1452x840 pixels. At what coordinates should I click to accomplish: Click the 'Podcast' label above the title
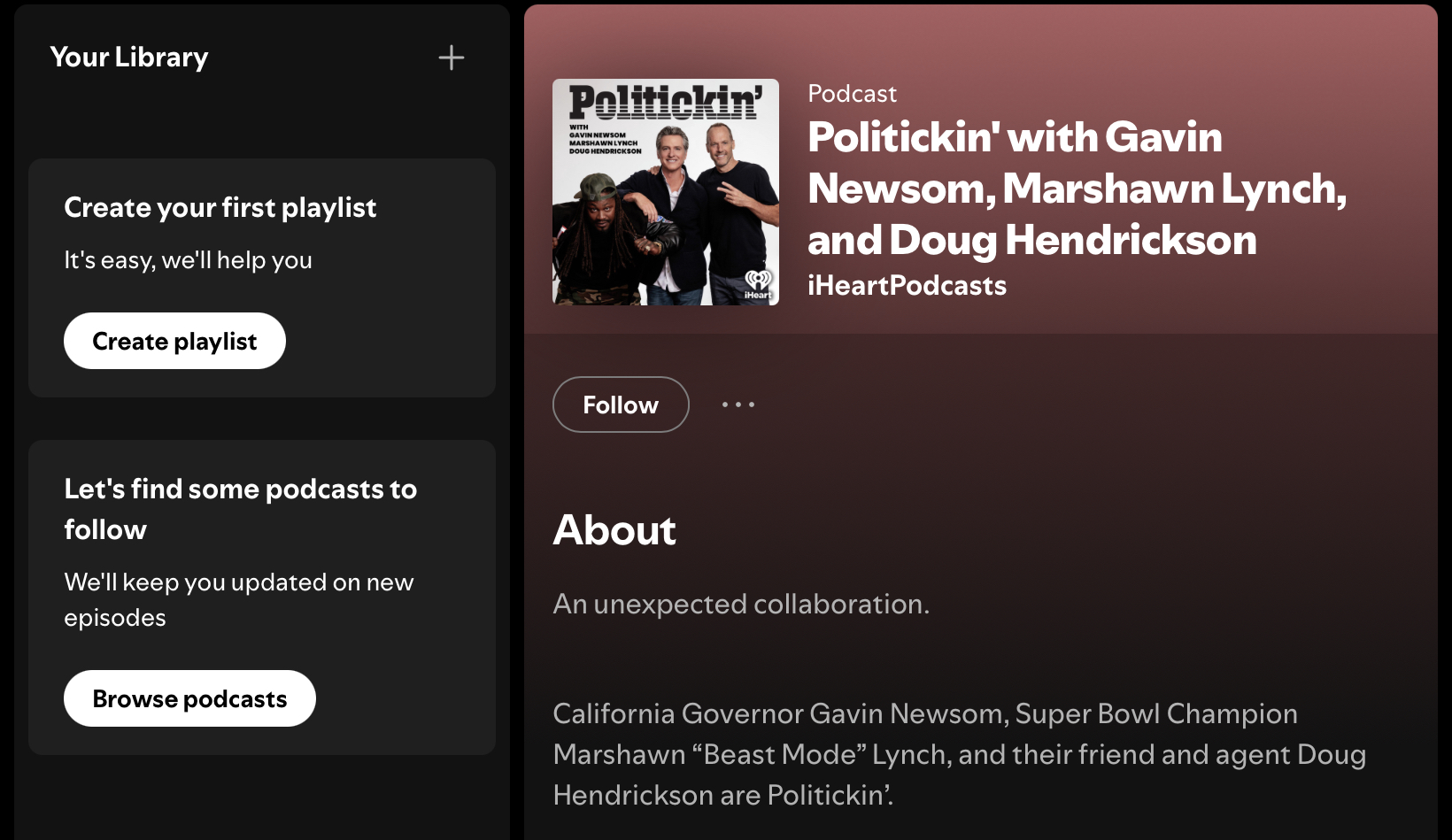pyautogui.click(x=852, y=93)
